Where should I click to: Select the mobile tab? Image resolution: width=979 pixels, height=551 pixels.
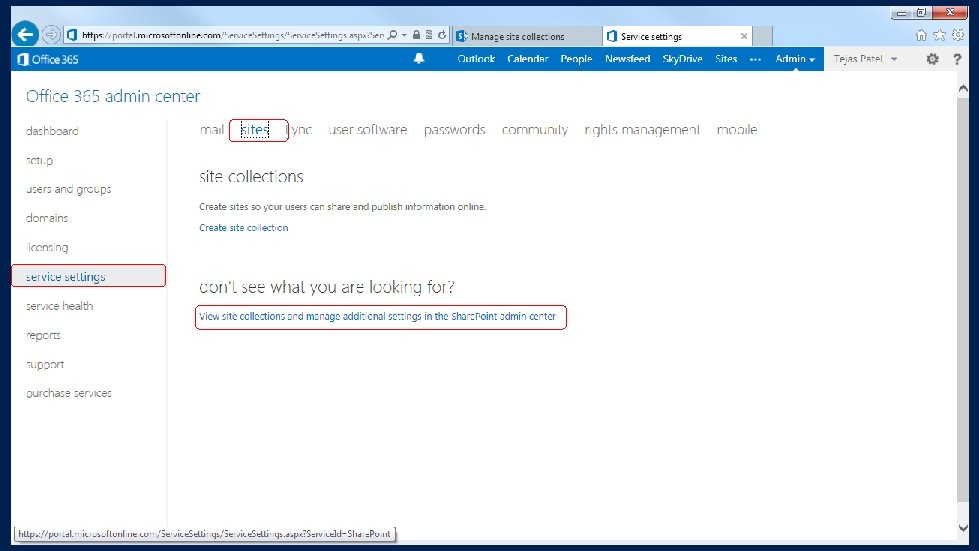pos(737,130)
